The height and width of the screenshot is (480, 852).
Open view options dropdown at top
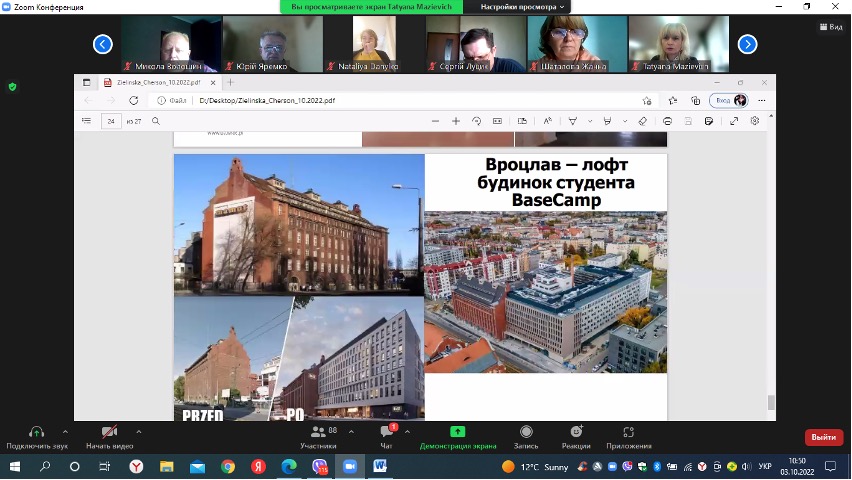(x=522, y=7)
